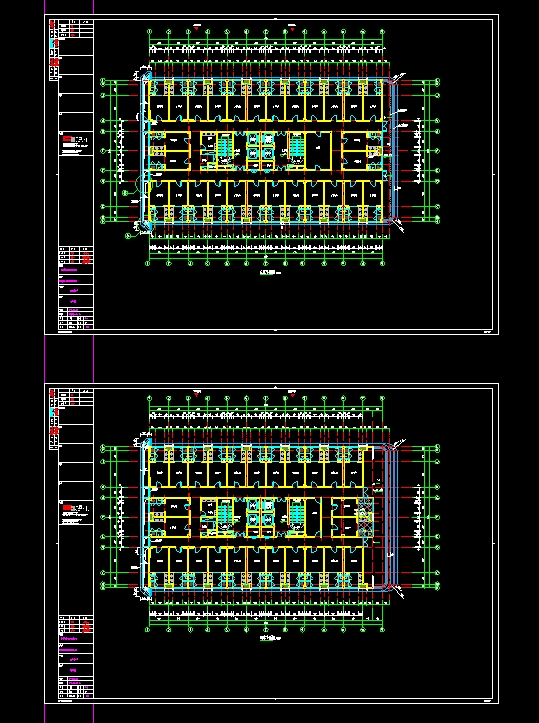This screenshot has height=723, width=539.
Task: Select the left red section marker above the upper plan
Action: pos(197,27)
